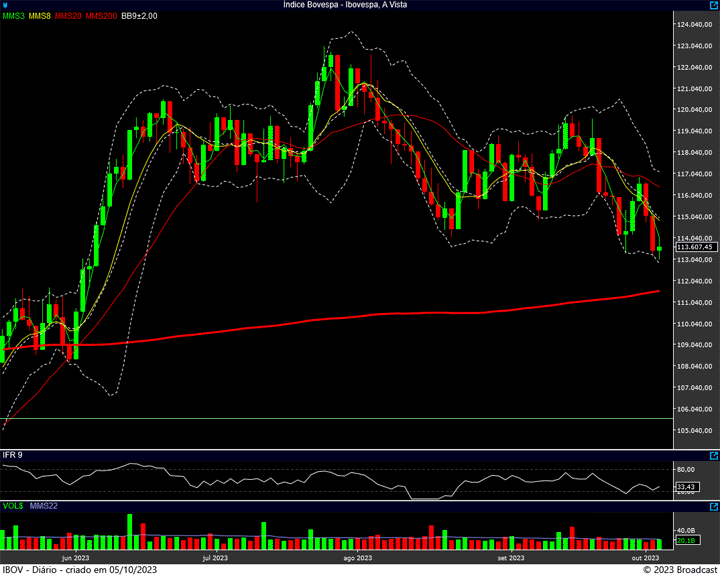Pop out the main price chart window
Viewport: 720px width, 575px height.
pos(713,5)
